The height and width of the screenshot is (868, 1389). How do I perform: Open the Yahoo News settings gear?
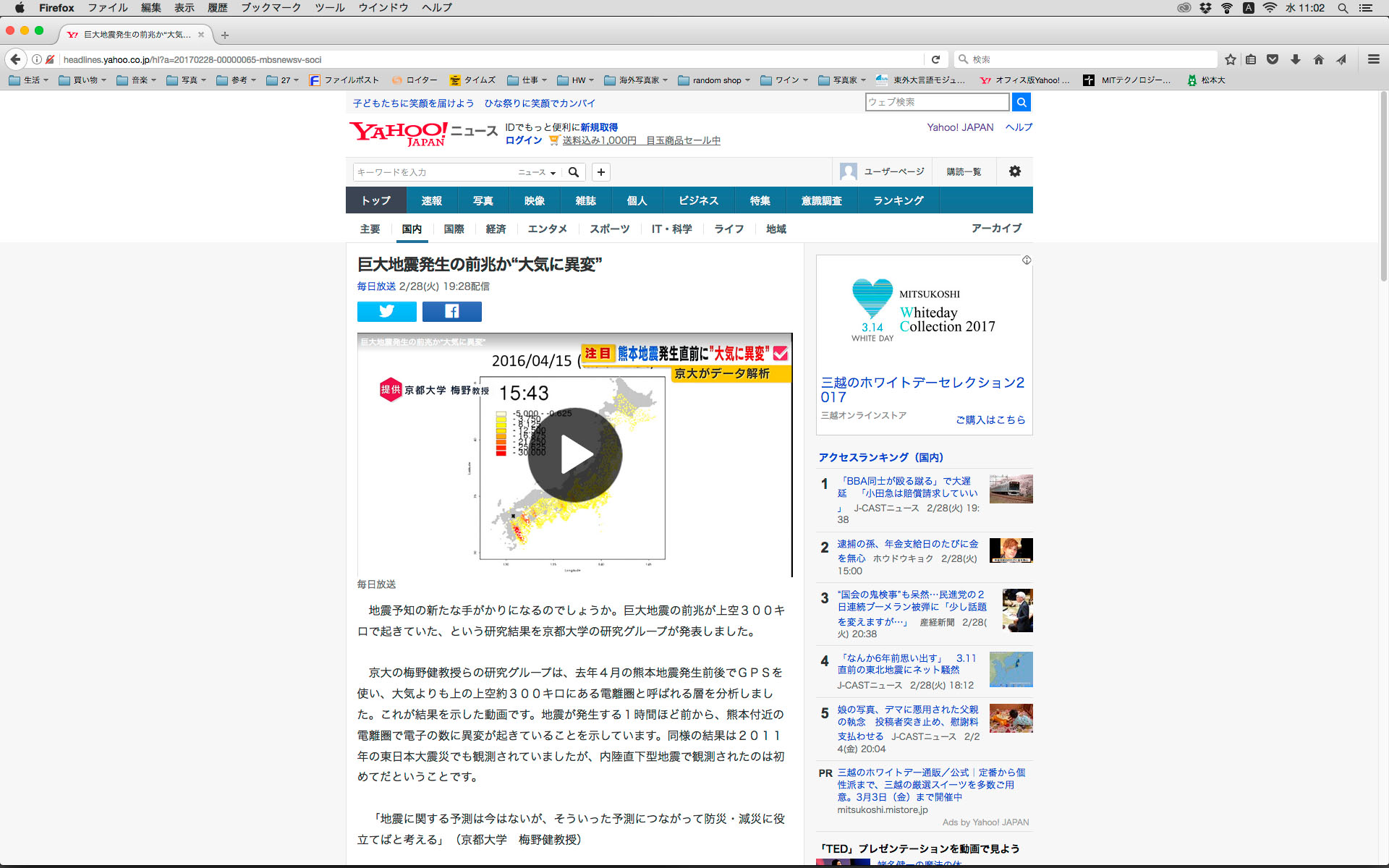pyautogui.click(x=1014, y=171)
